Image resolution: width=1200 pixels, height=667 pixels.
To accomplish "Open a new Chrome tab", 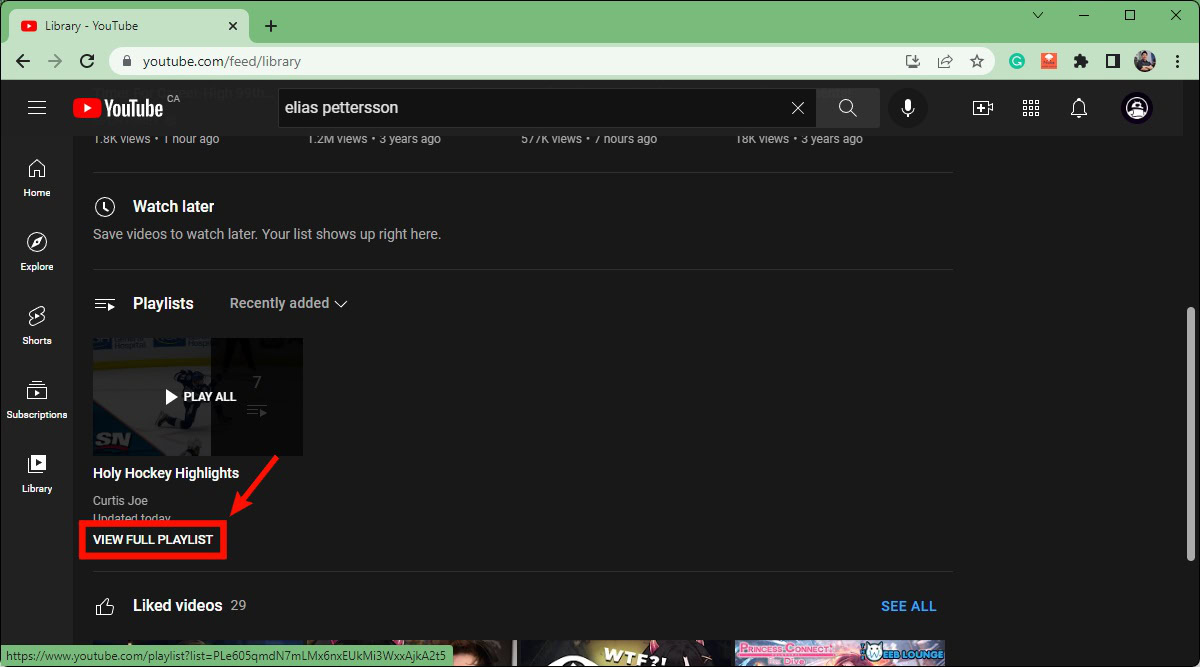I will (270, 26).
